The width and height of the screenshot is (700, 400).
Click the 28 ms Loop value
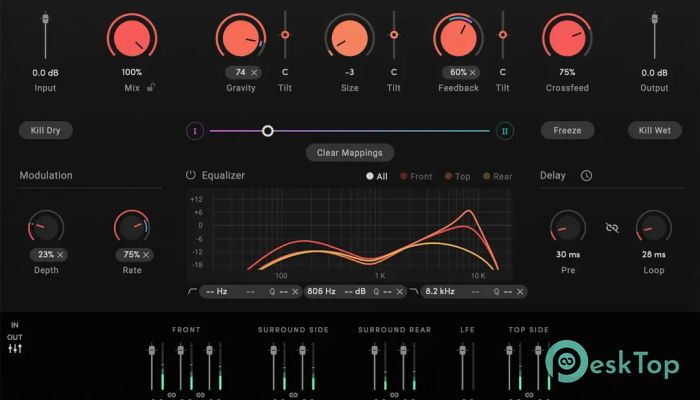coord(654,254)
